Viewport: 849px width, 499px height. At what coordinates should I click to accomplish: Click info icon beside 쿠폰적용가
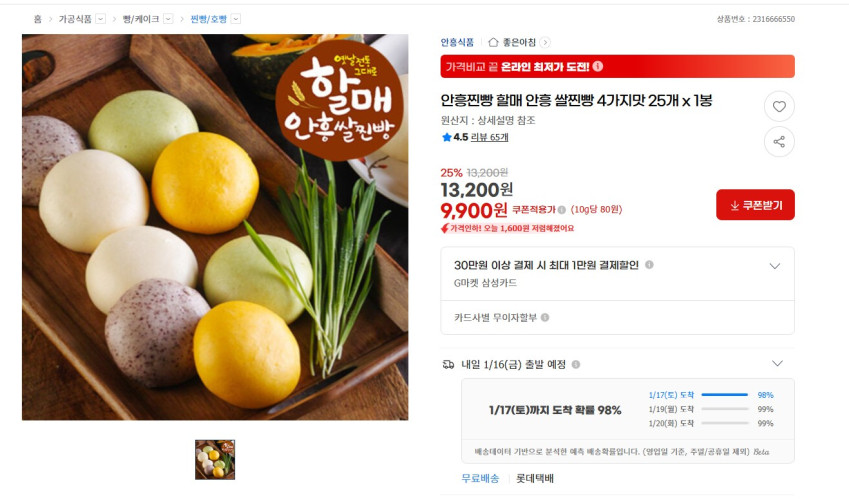[x=561, y=210]
